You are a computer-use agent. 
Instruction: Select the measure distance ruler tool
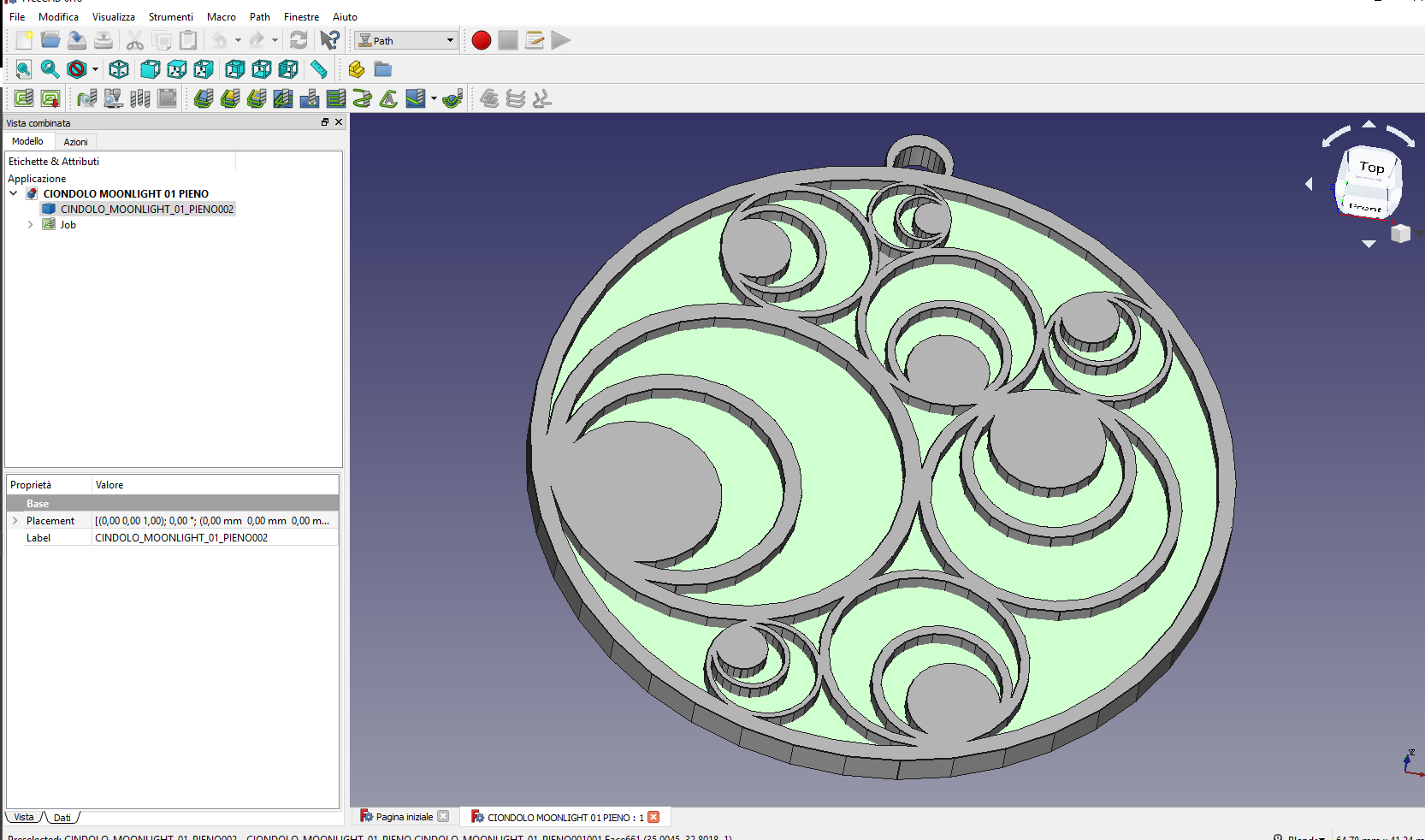tap(319, 69)
